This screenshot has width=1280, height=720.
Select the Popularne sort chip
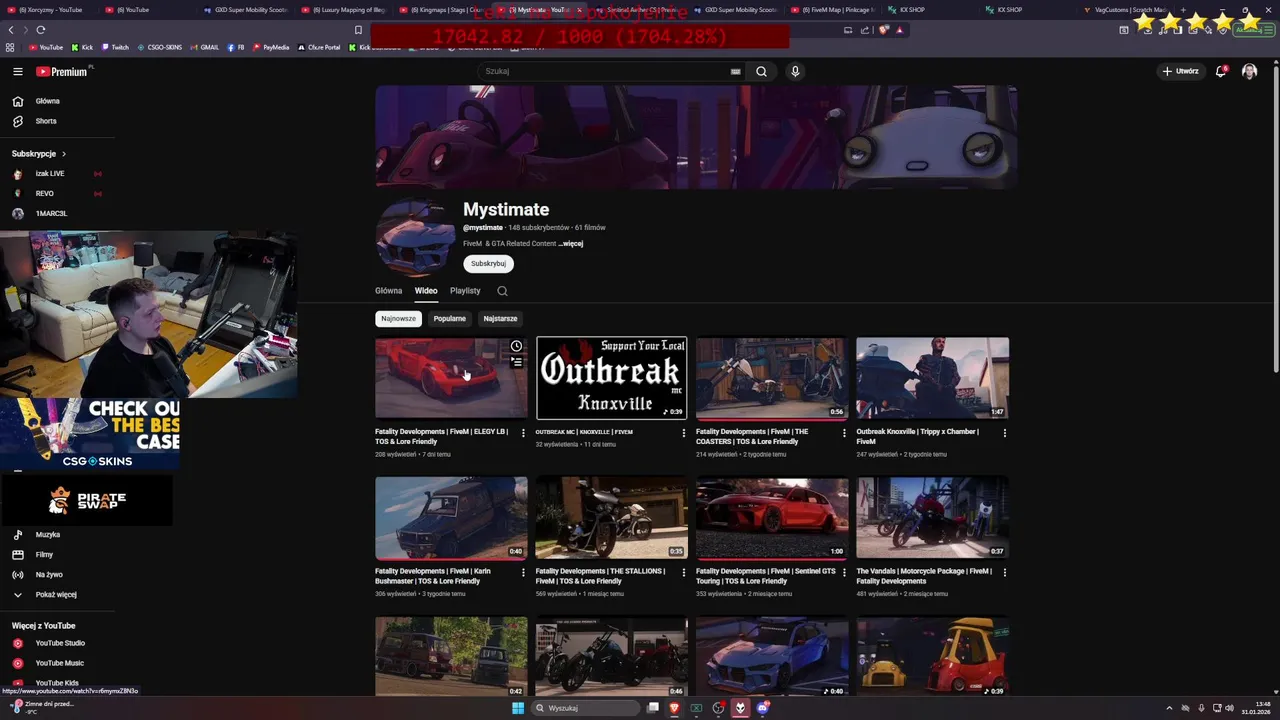coord(449,318)
